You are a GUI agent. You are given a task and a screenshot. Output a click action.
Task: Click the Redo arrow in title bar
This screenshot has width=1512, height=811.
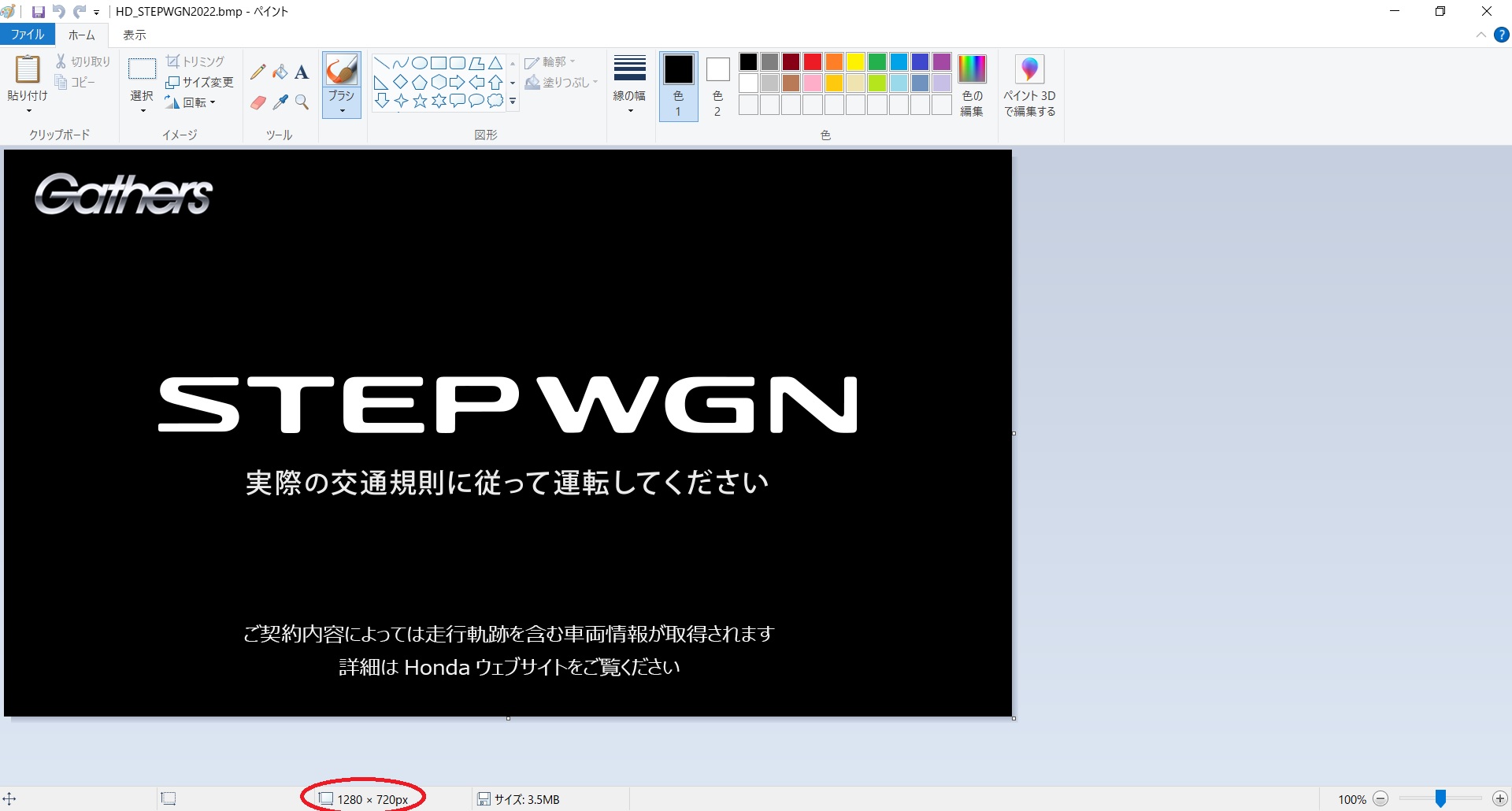pos(79,12)
